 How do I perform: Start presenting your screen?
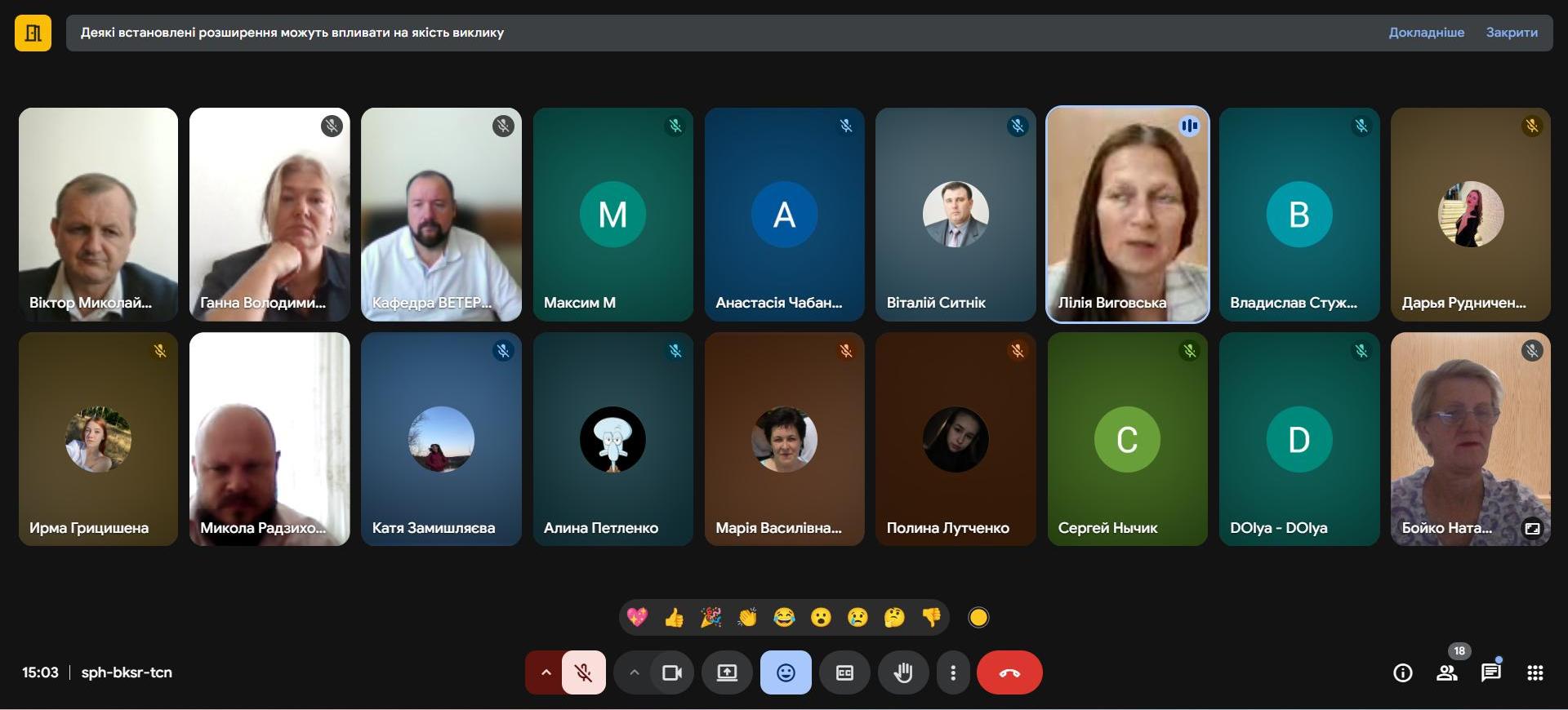click(x=727, y=672)
